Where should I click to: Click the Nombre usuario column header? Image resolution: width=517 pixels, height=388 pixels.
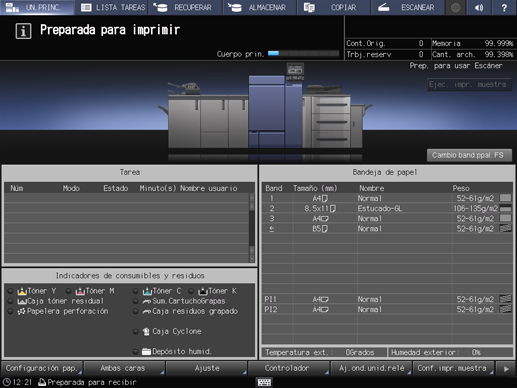209,188
